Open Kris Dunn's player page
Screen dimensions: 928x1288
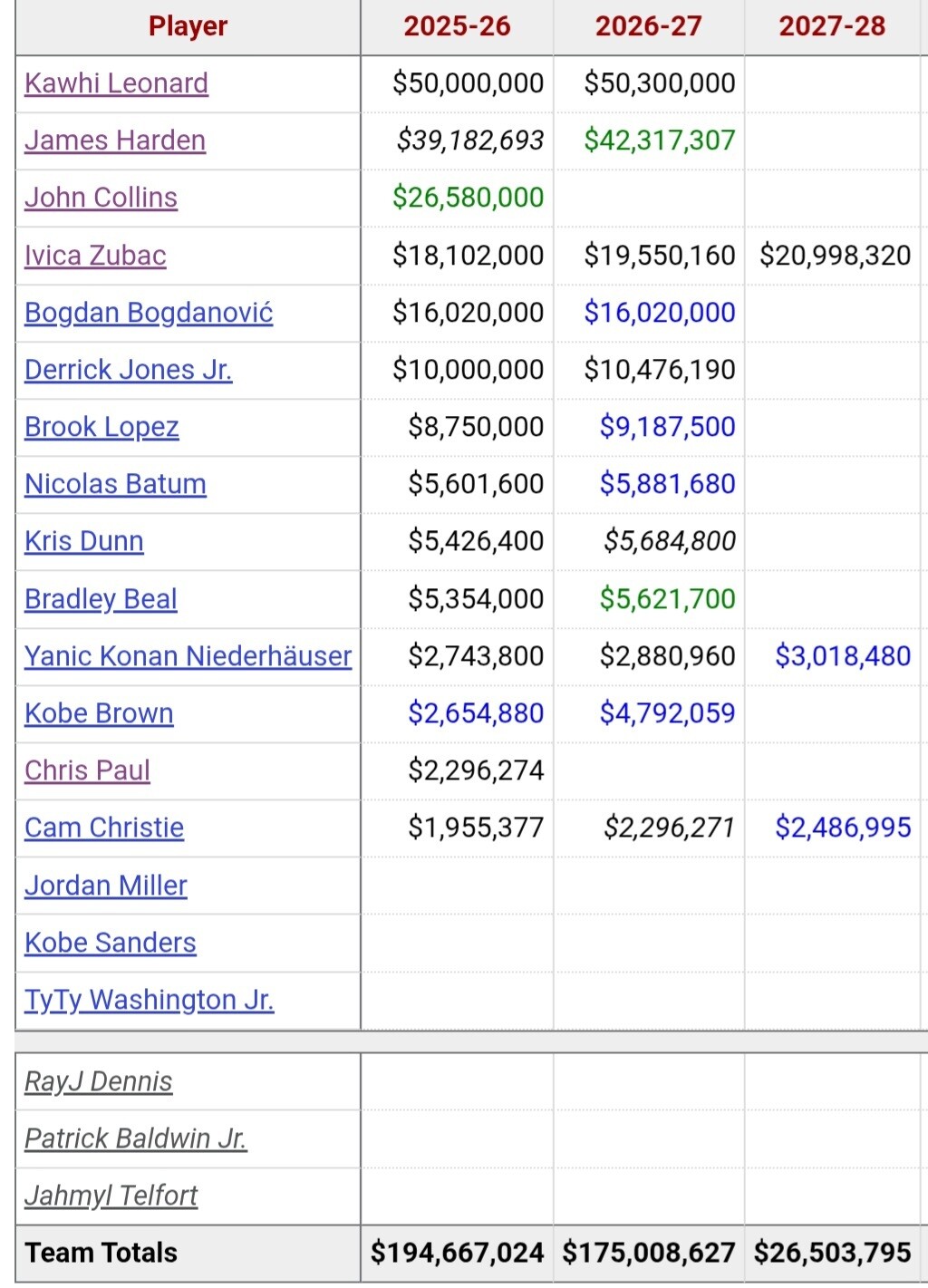point(84,541)
